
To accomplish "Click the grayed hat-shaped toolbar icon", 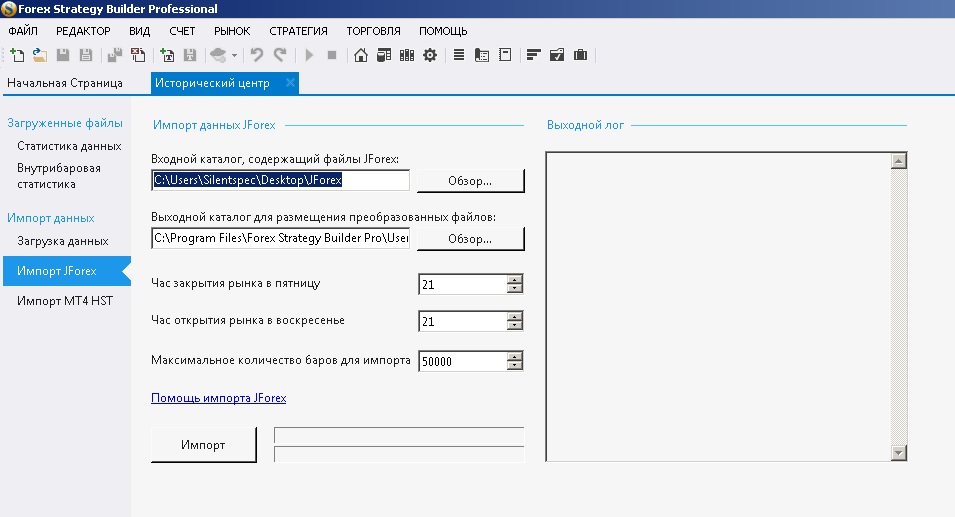I will (x=218, y=55).
